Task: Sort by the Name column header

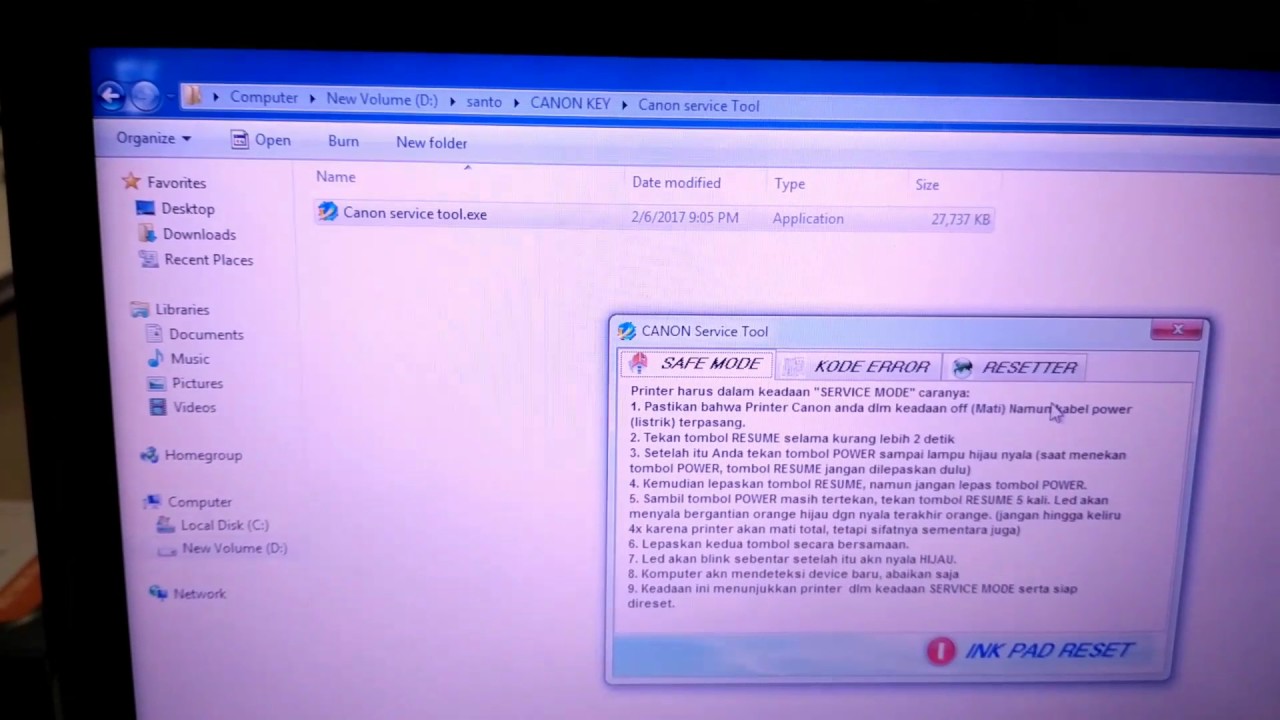Action: pyautogui.click(x=336, y=177)
